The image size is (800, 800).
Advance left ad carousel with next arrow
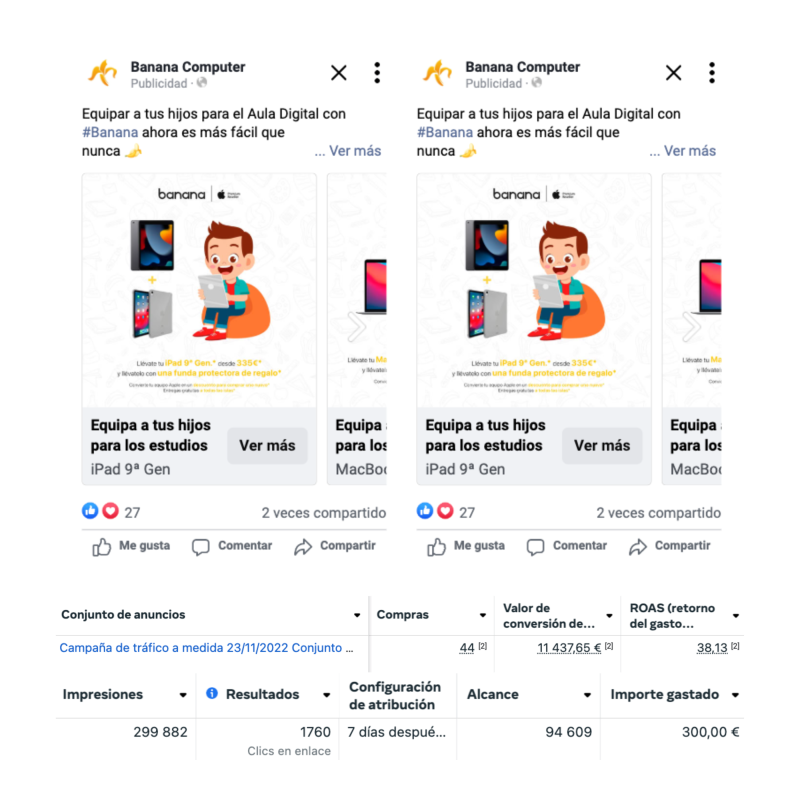[357, 327]
